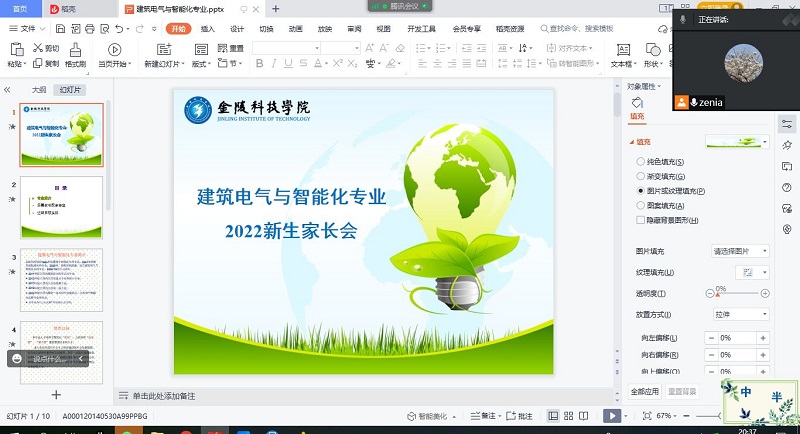The height and width of the screenshot is (434, 800).
Task: Check the 隐藏背景图形 checkbox
Action: pos(641,219)
